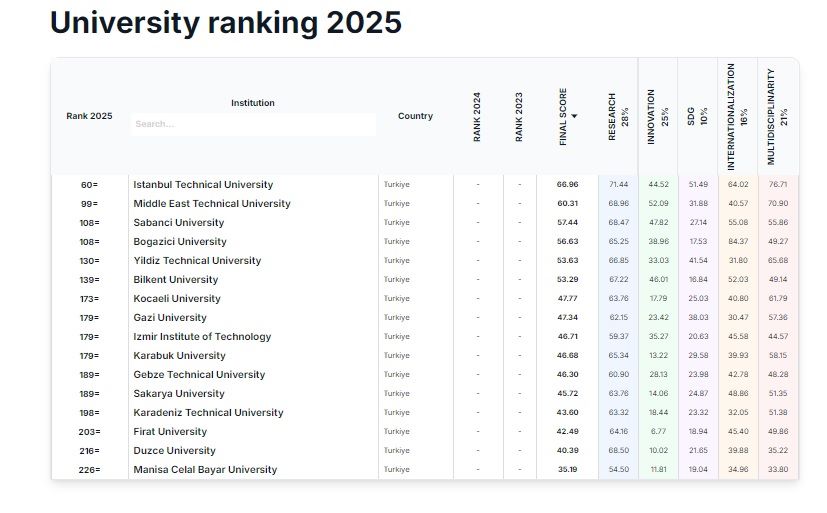
Task: Open Istanbul Technical University entry
Action: coord(203,185)
